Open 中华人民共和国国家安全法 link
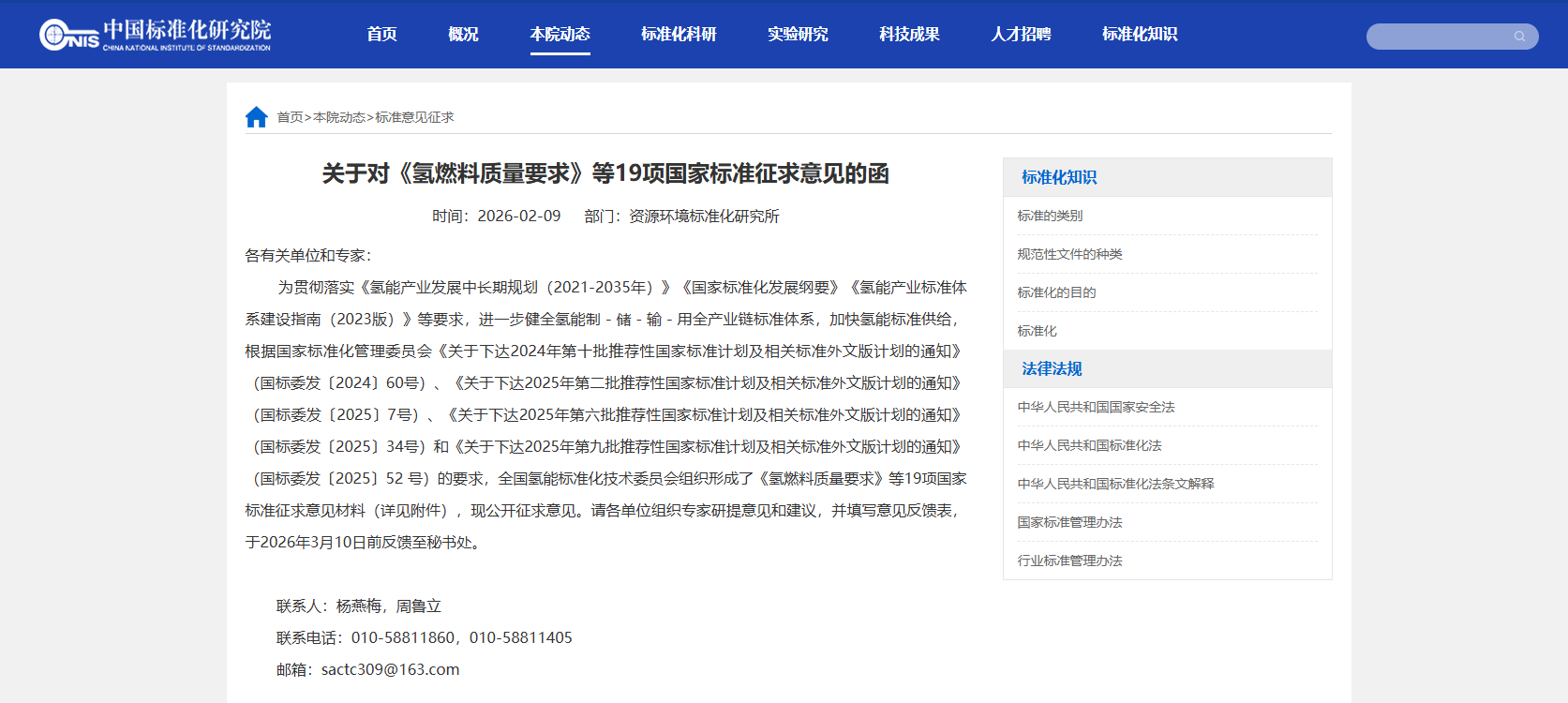Screen dimensions: 1568x703 point(1096,407)
